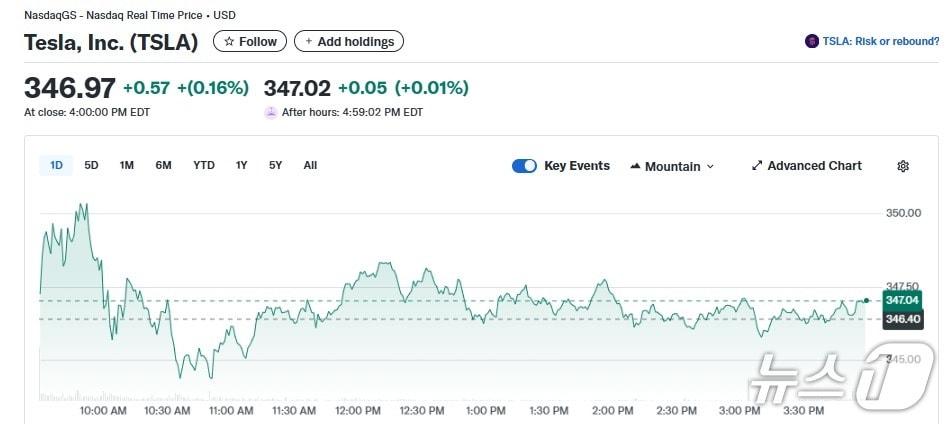
Task: Select the 1M time range
Action: tap(127, 166)
